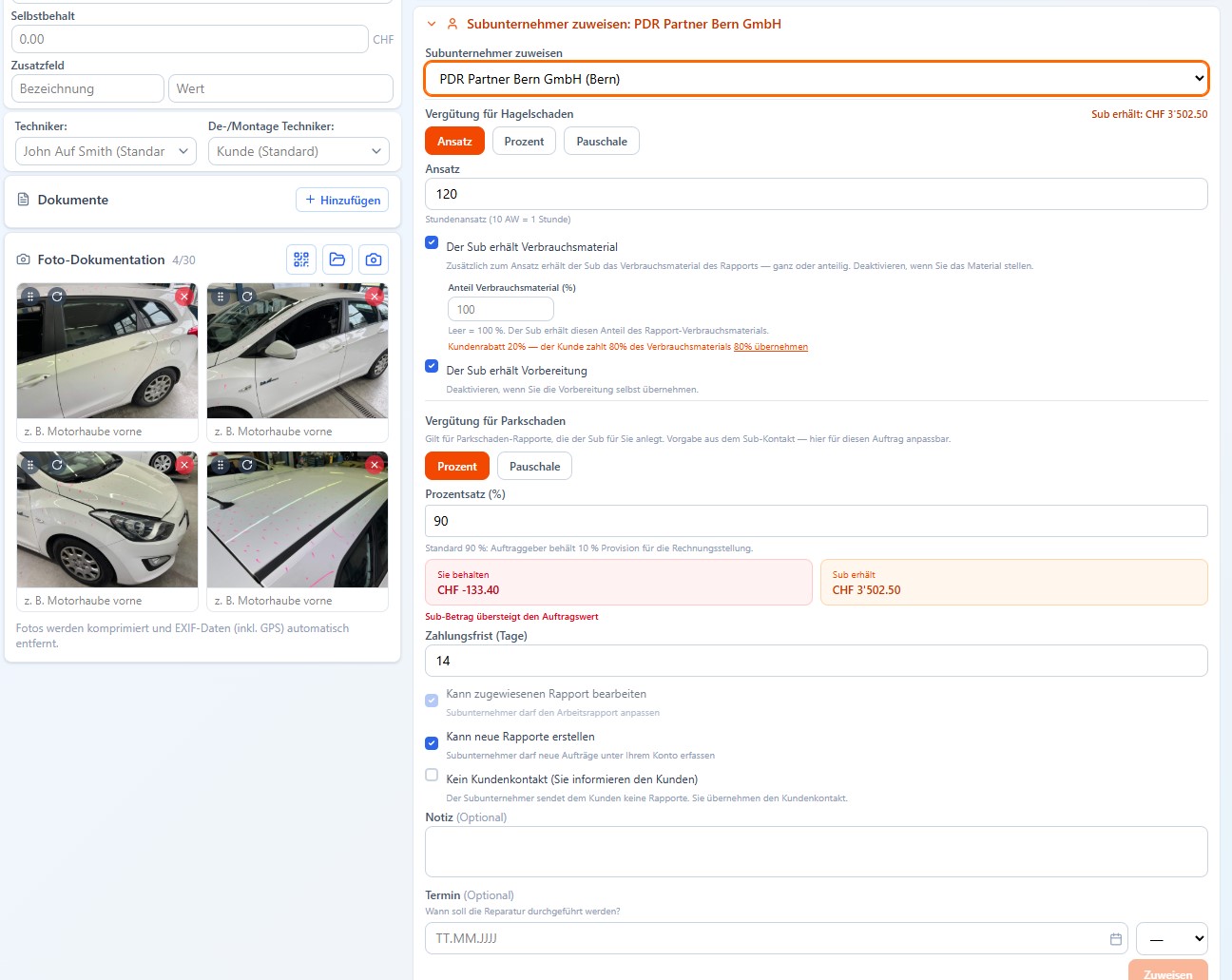Click the Zusatzfeld Bezeichnung field
1232x980 pixels.
pos(87,88)
